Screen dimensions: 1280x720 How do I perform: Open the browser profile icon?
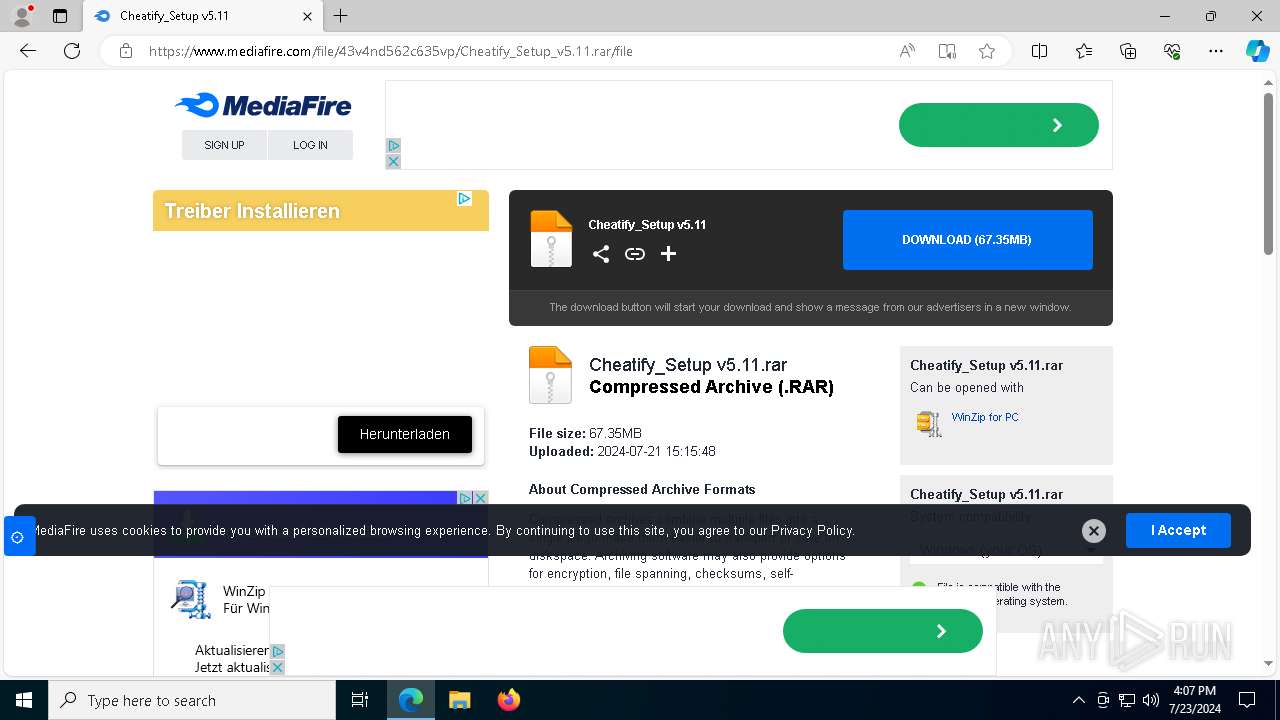tap(22, 16)
